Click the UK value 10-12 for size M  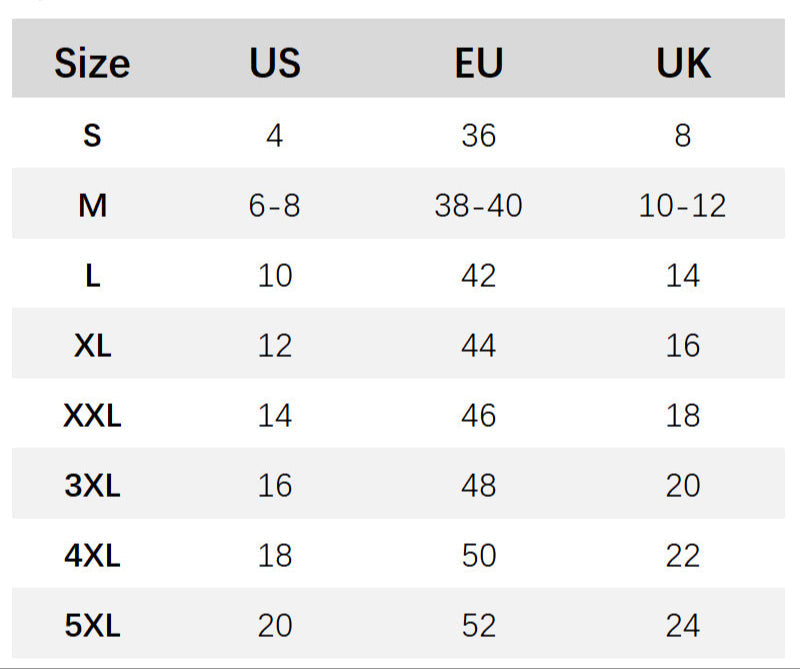pyautogui.click(x=683, y=206)
